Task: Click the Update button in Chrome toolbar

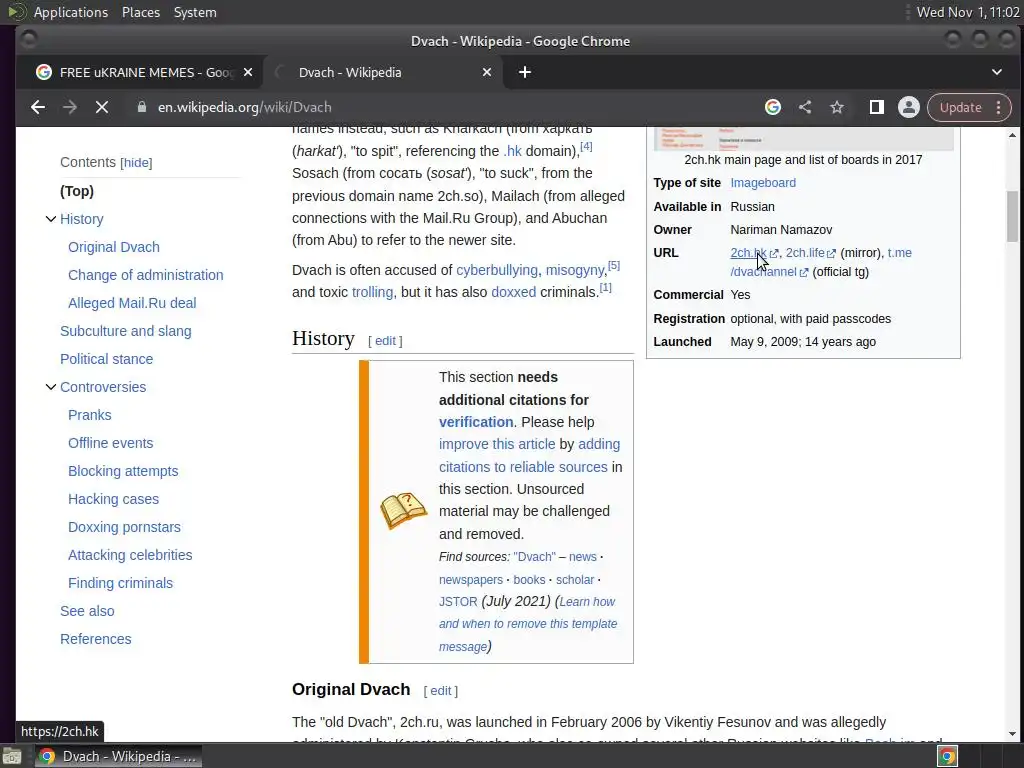Action: click(960, 107)
